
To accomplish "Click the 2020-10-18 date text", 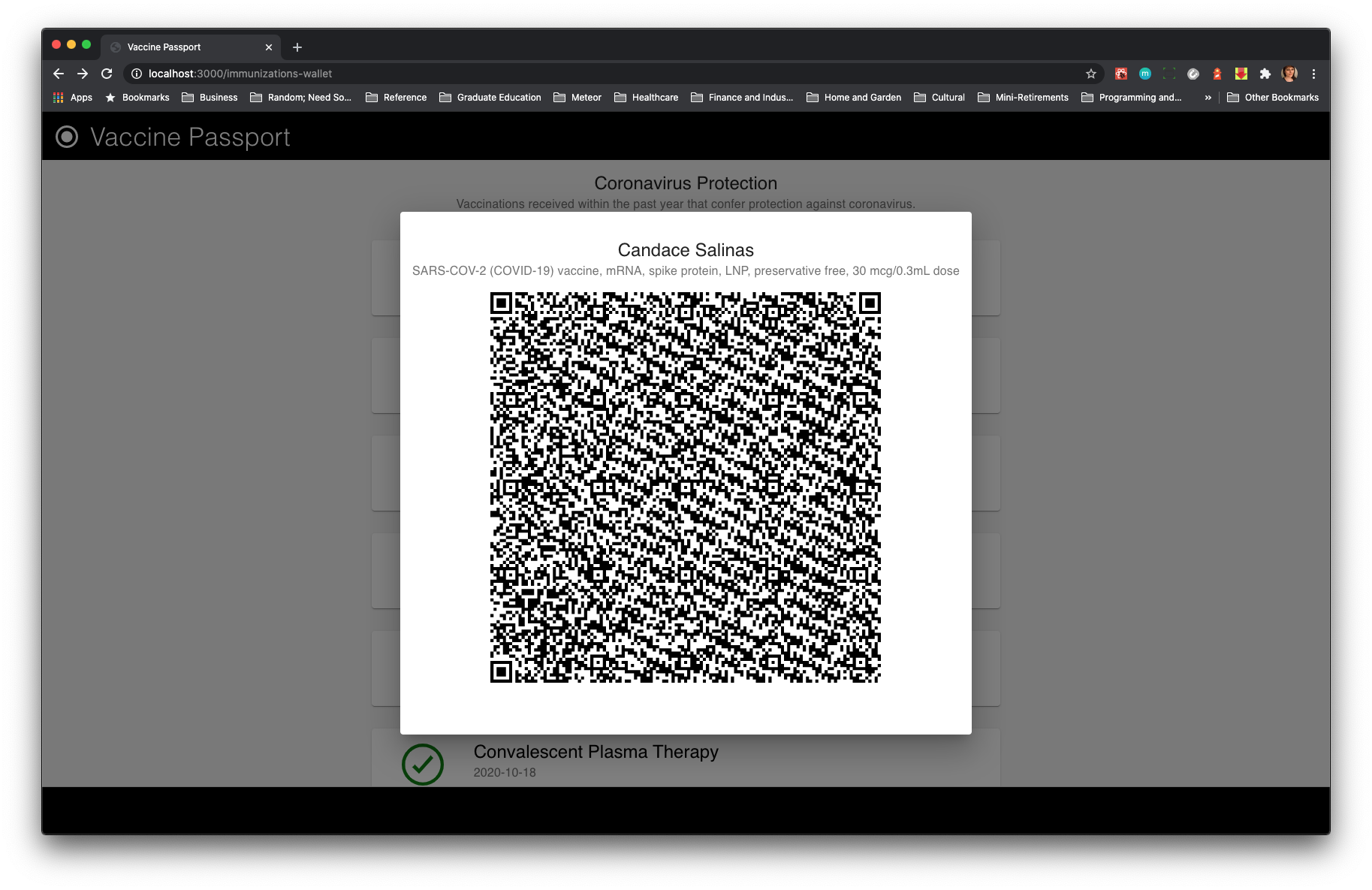I will [505, 773].
